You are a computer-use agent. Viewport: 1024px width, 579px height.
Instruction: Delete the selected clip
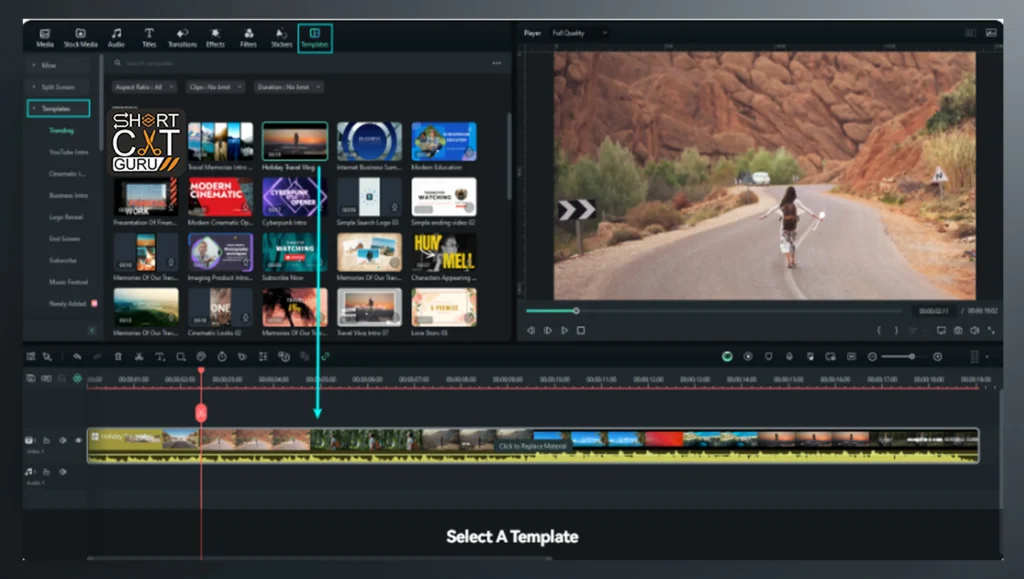[118, 356]
